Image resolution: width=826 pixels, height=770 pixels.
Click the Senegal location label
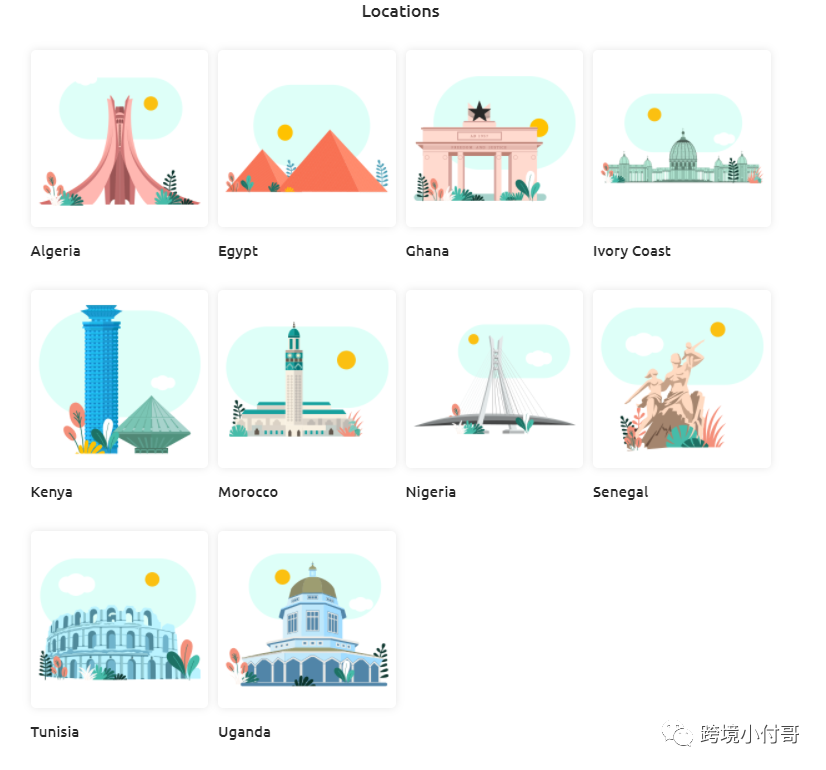[621, 492]
